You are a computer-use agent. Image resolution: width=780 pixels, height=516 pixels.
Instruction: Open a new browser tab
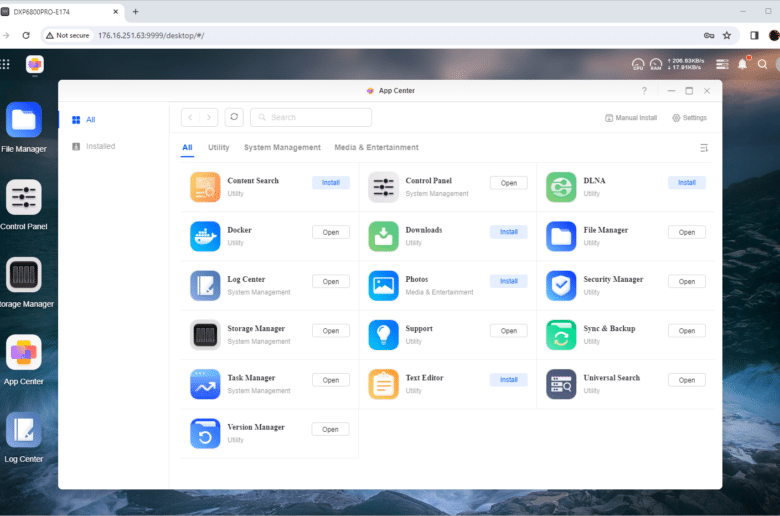tap(135, 11)
